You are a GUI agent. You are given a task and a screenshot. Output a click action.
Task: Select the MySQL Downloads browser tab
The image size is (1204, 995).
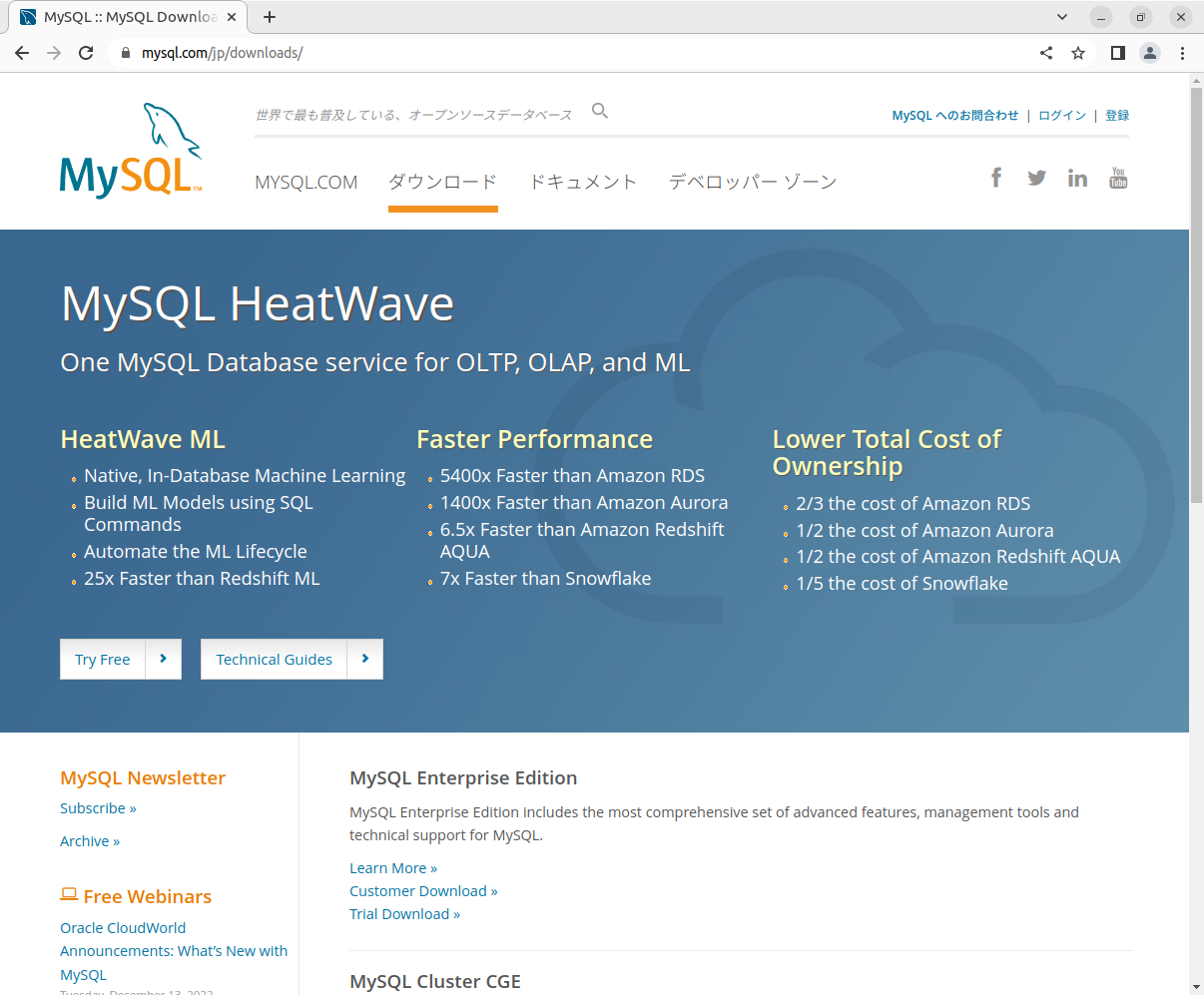130,17
